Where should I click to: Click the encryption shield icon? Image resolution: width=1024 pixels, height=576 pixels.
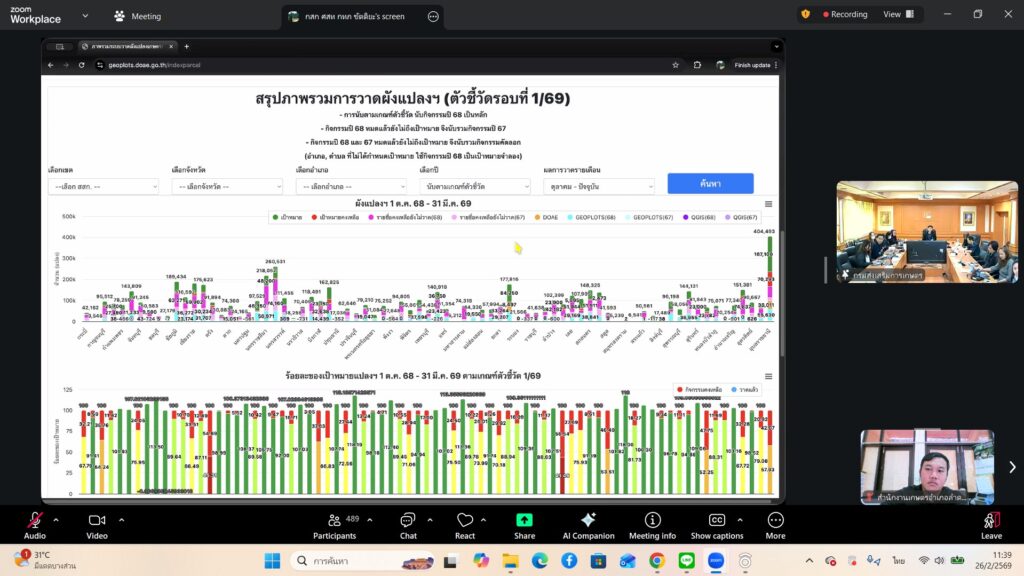pyautogui.click(x=805, y=15)
